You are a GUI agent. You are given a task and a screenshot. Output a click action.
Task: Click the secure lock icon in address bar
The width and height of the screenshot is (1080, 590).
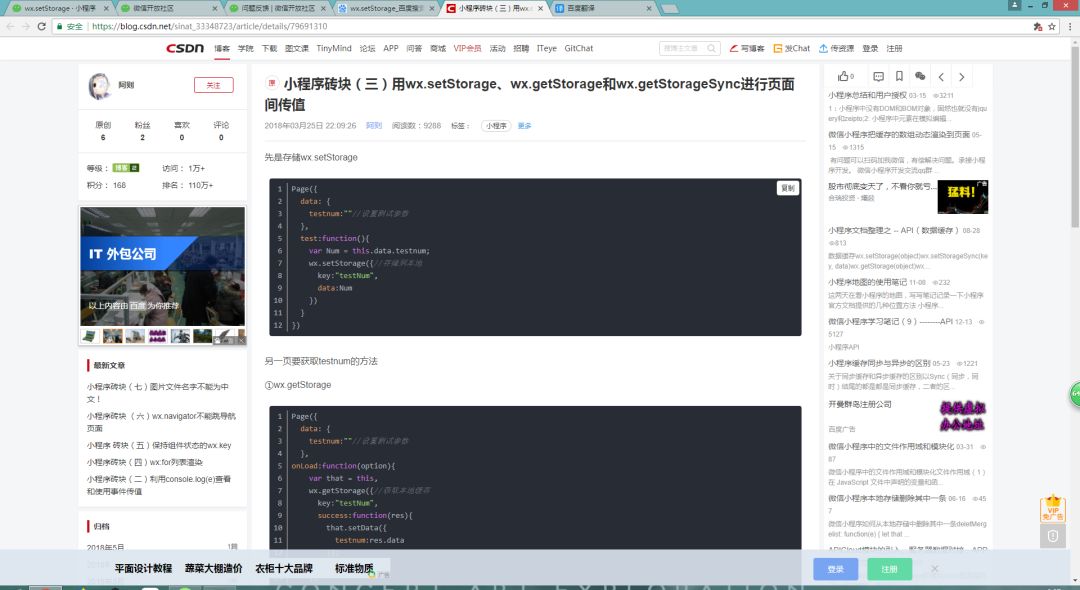pos(60,26)
